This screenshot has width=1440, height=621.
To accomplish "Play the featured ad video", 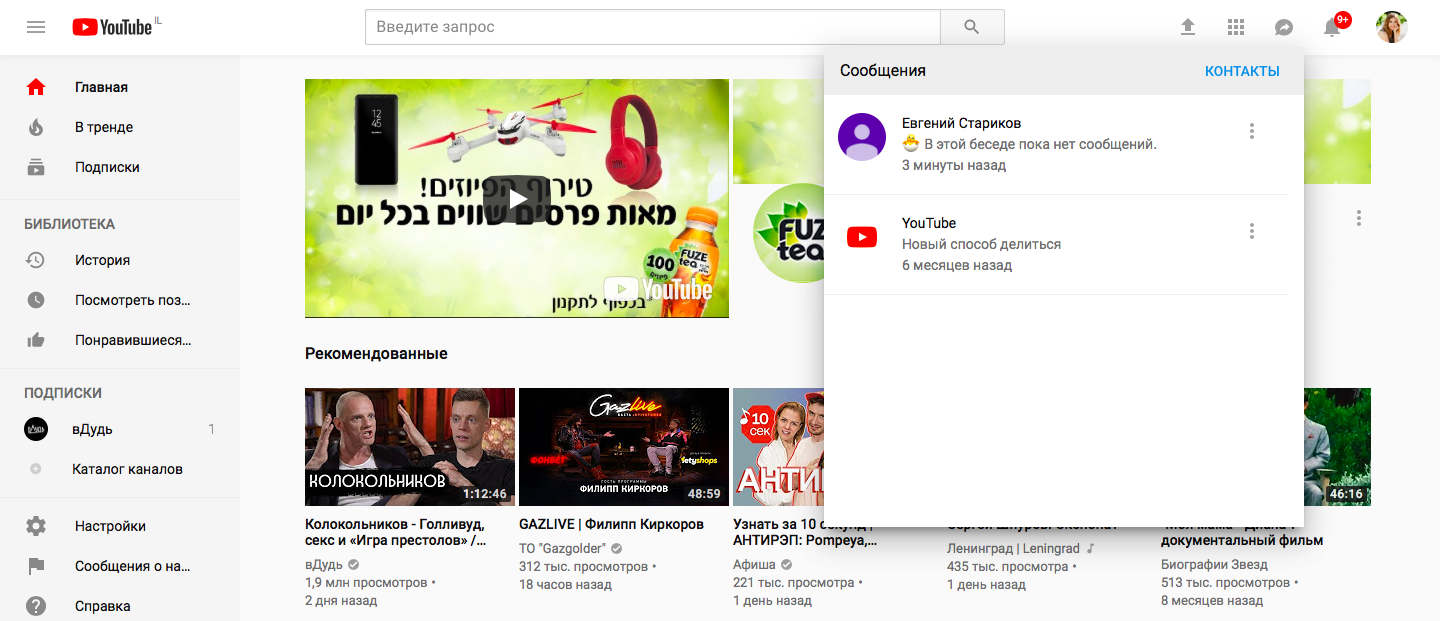I will coord(517,198).
